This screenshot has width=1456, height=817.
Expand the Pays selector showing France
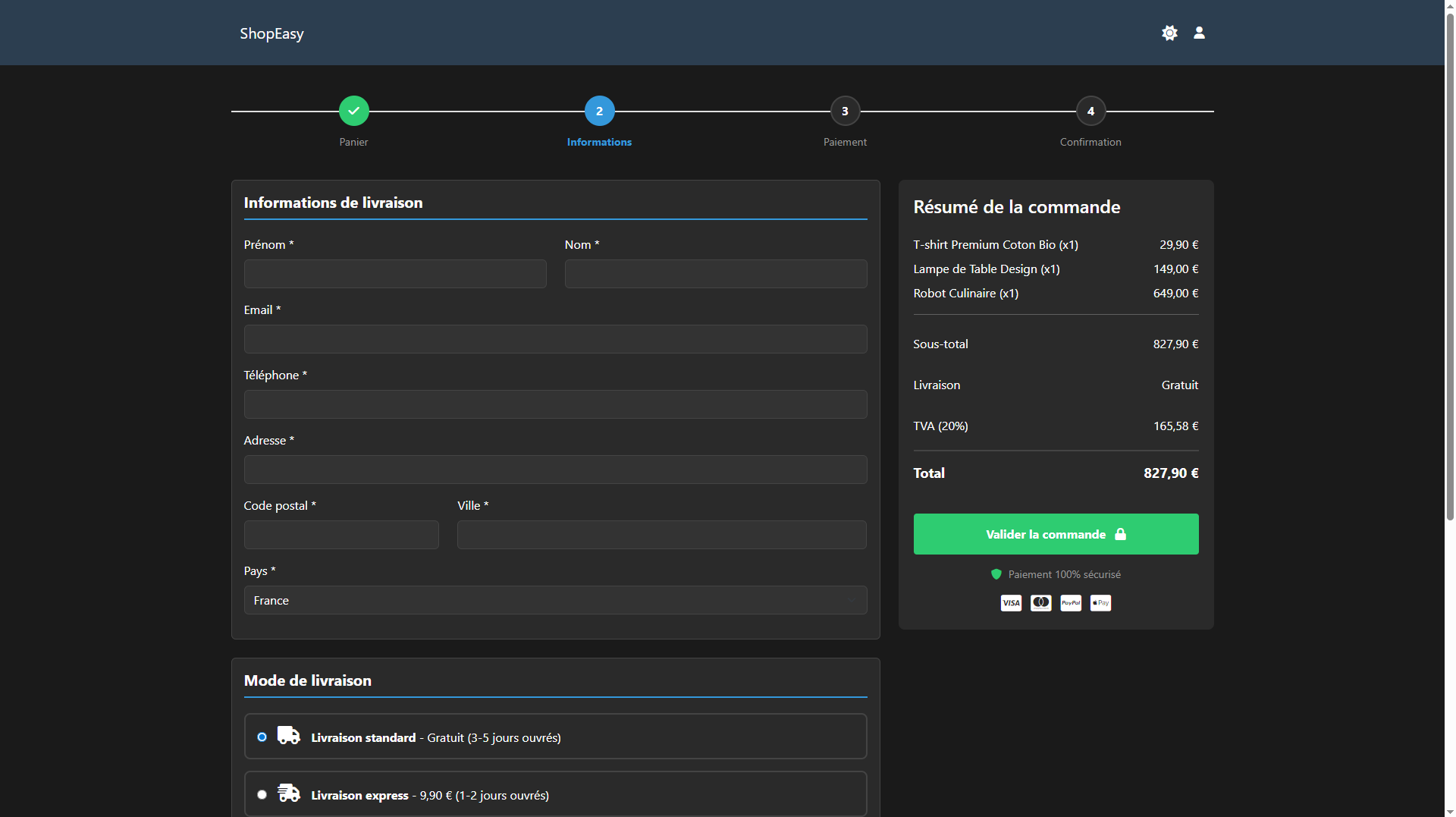555,599
